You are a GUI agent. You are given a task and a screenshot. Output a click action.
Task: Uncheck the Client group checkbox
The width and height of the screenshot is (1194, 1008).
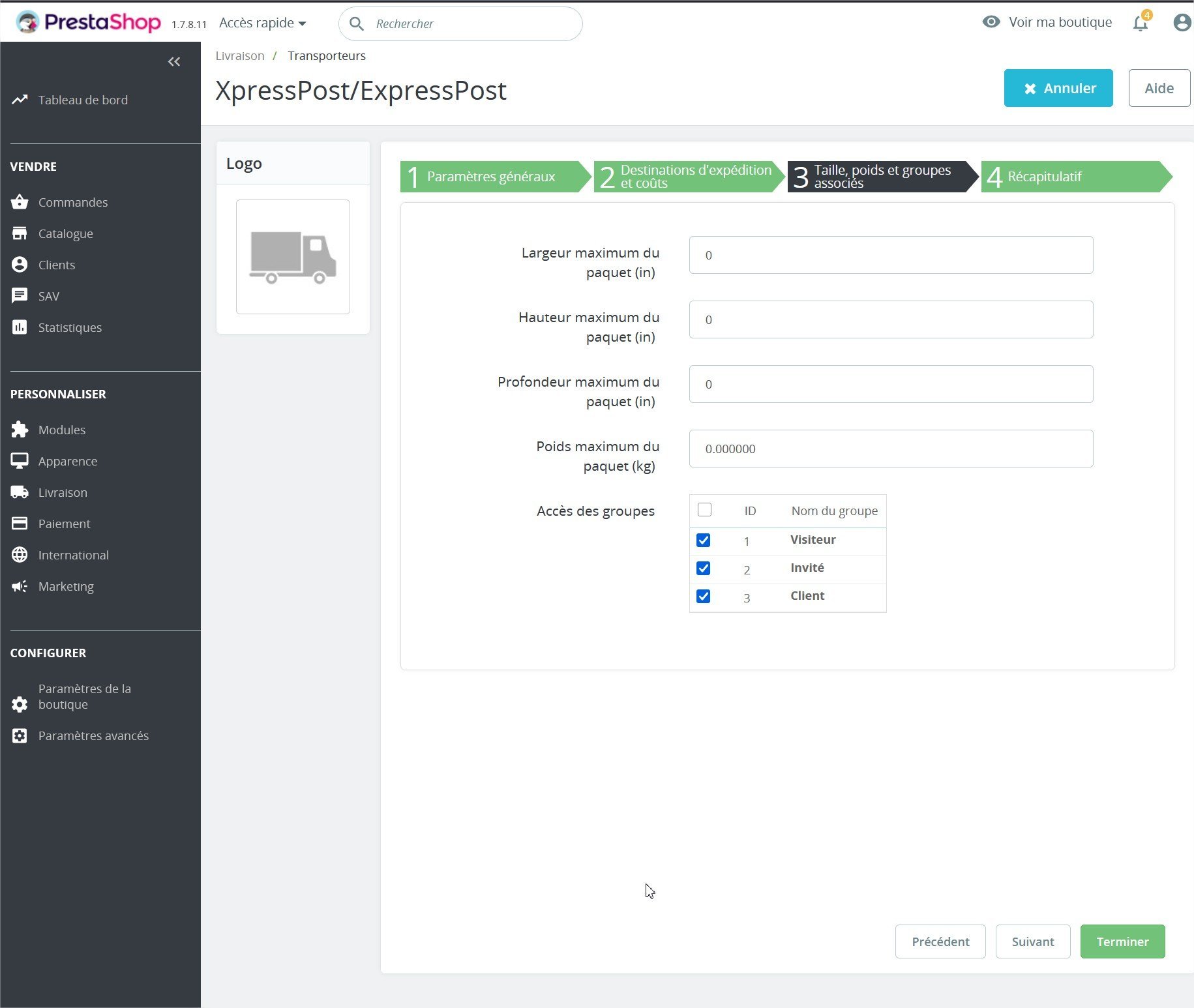tap(704, 597)
